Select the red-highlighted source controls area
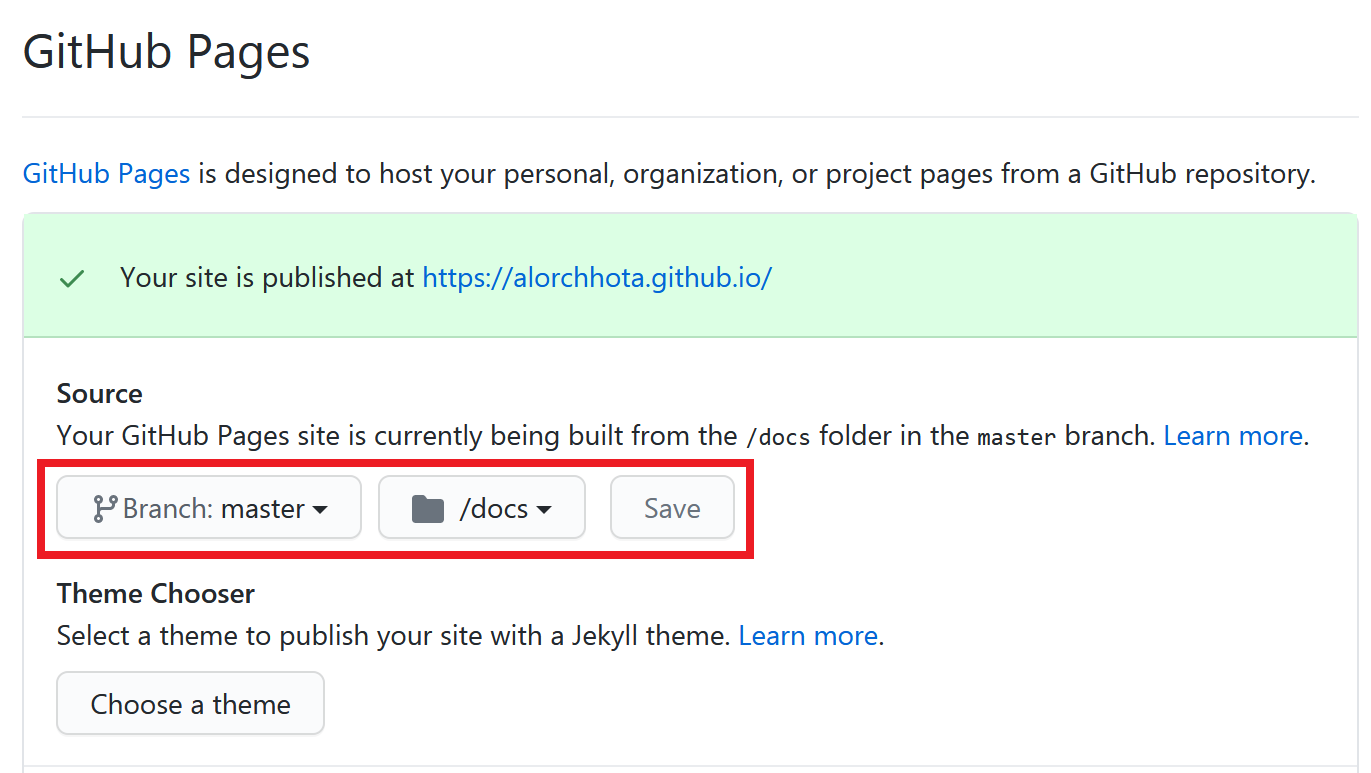The width and height of the screenshot is (1371, 773). (397, 509)
